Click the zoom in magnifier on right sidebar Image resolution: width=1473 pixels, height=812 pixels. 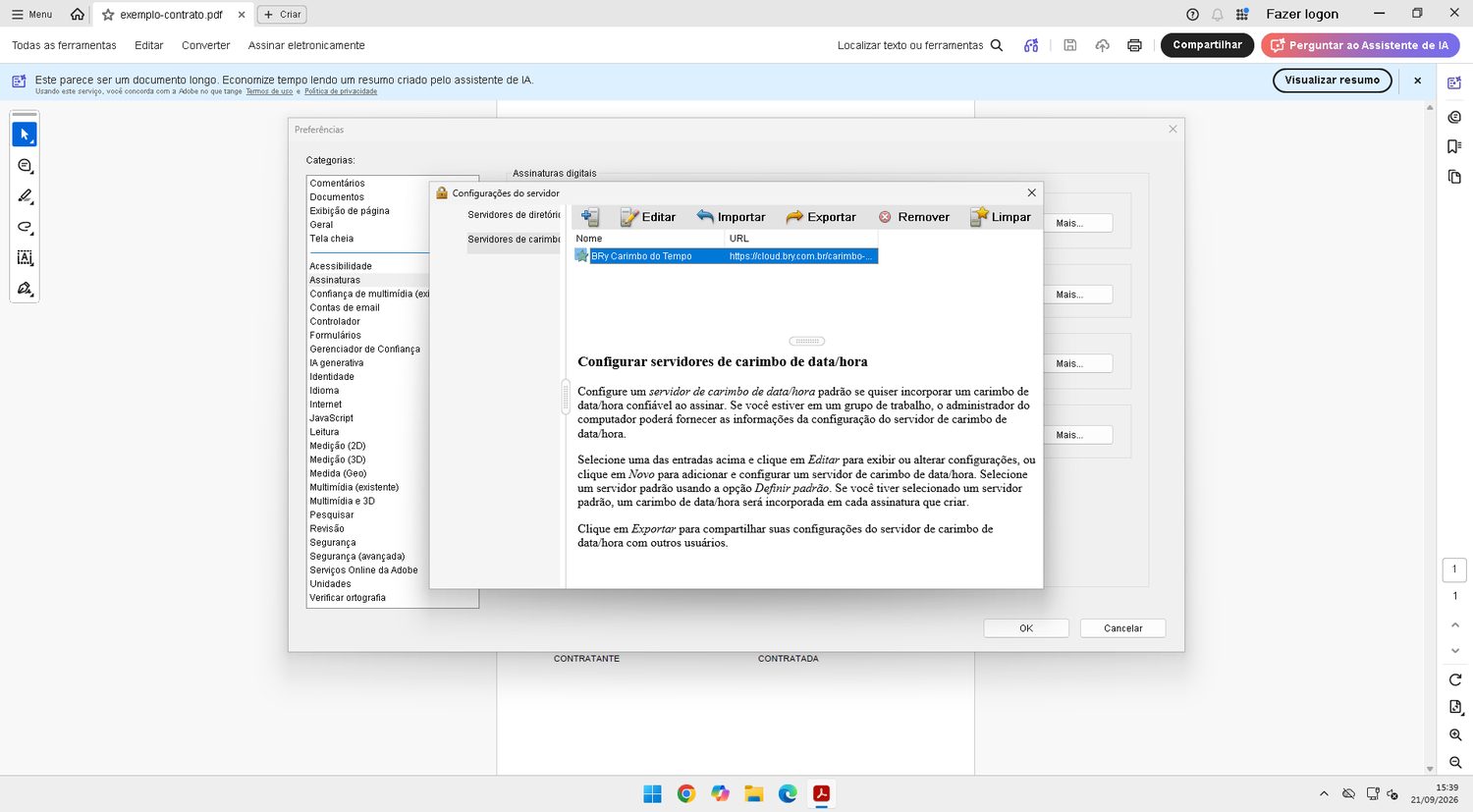pos(1455,734)
